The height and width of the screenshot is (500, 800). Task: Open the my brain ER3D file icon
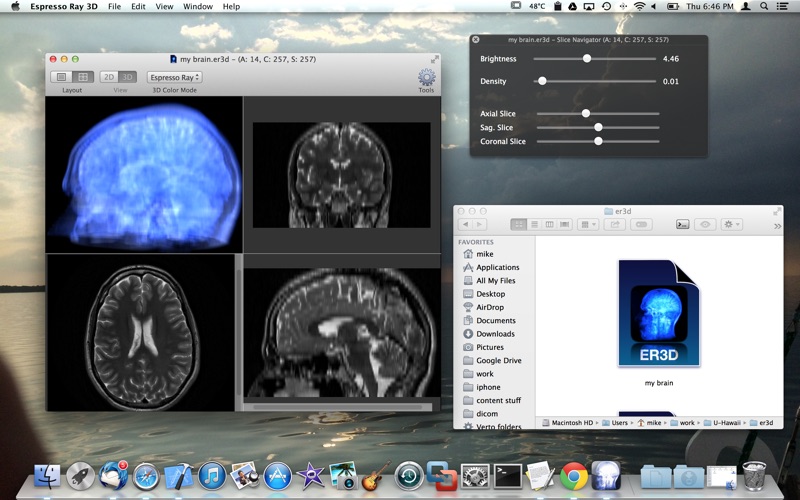coord(657,313)
